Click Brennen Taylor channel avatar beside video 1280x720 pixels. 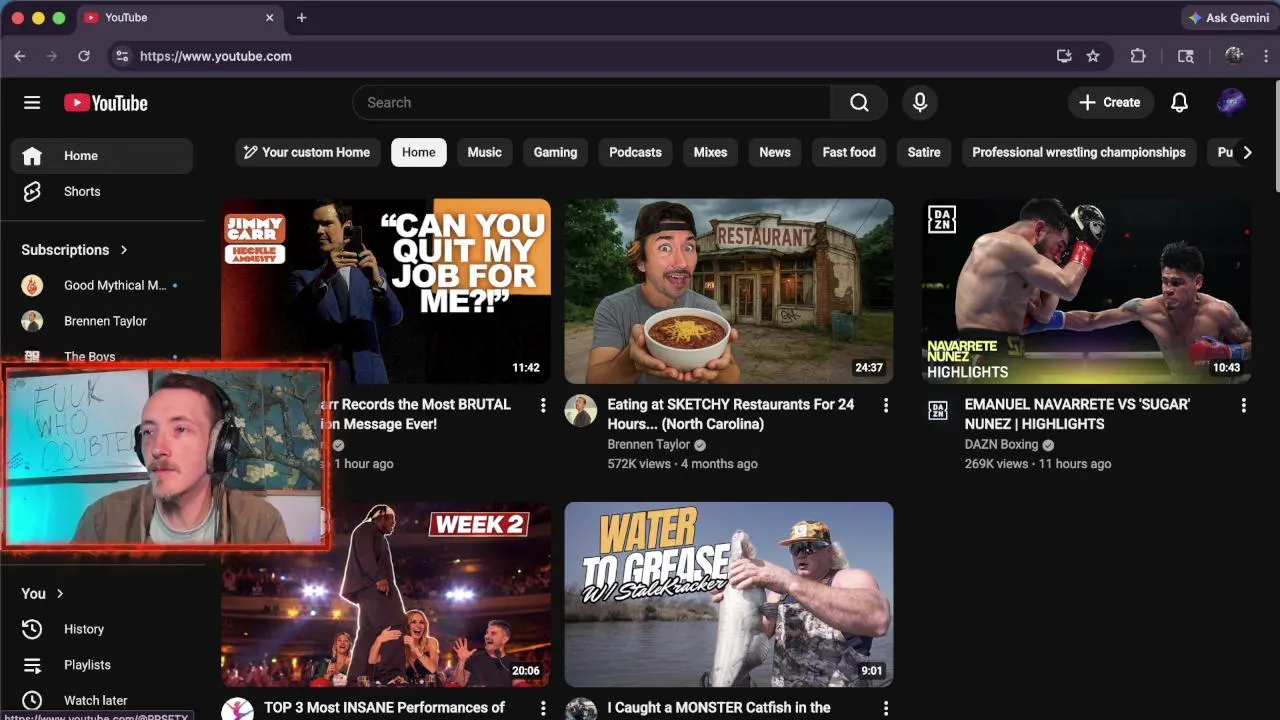[x=581, y=410]
